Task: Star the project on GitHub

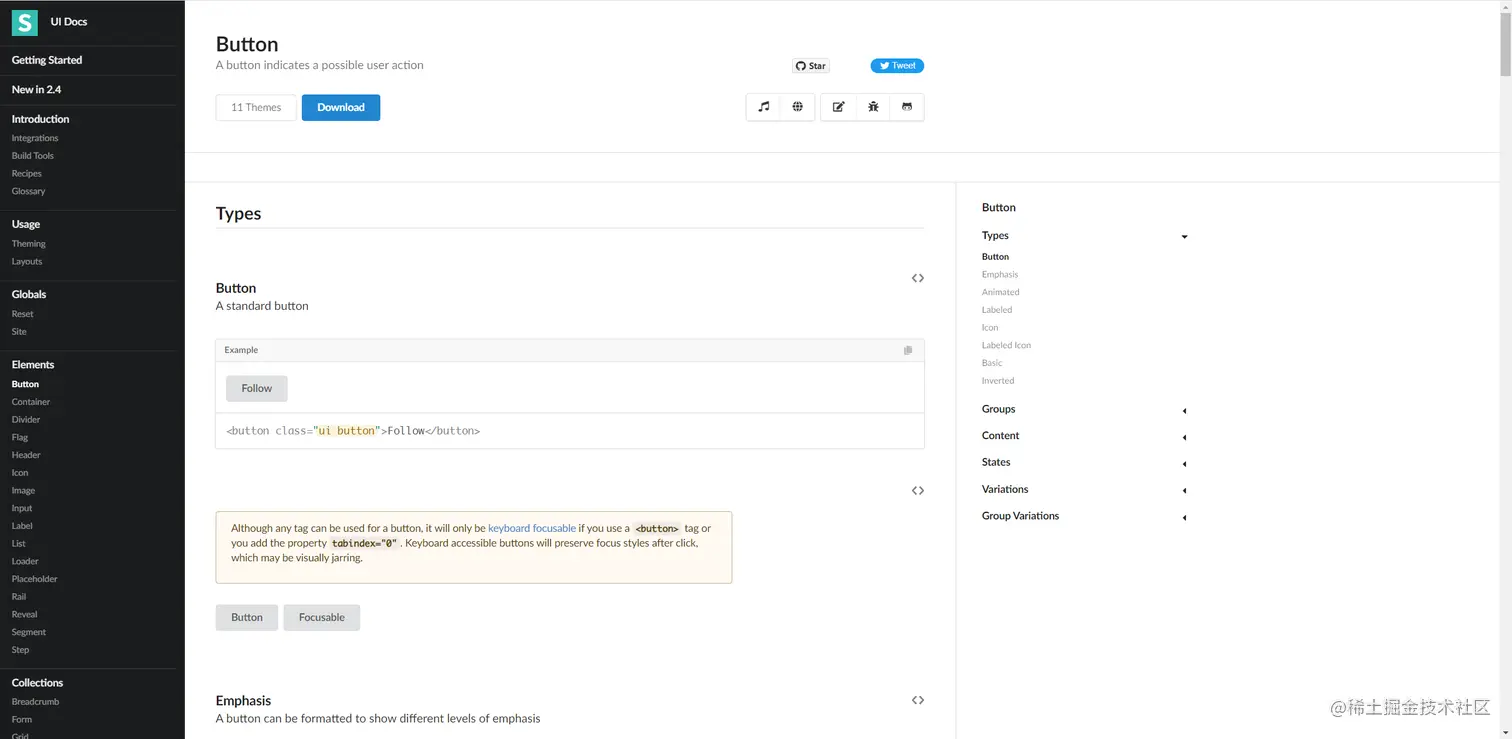Action: 811,66
